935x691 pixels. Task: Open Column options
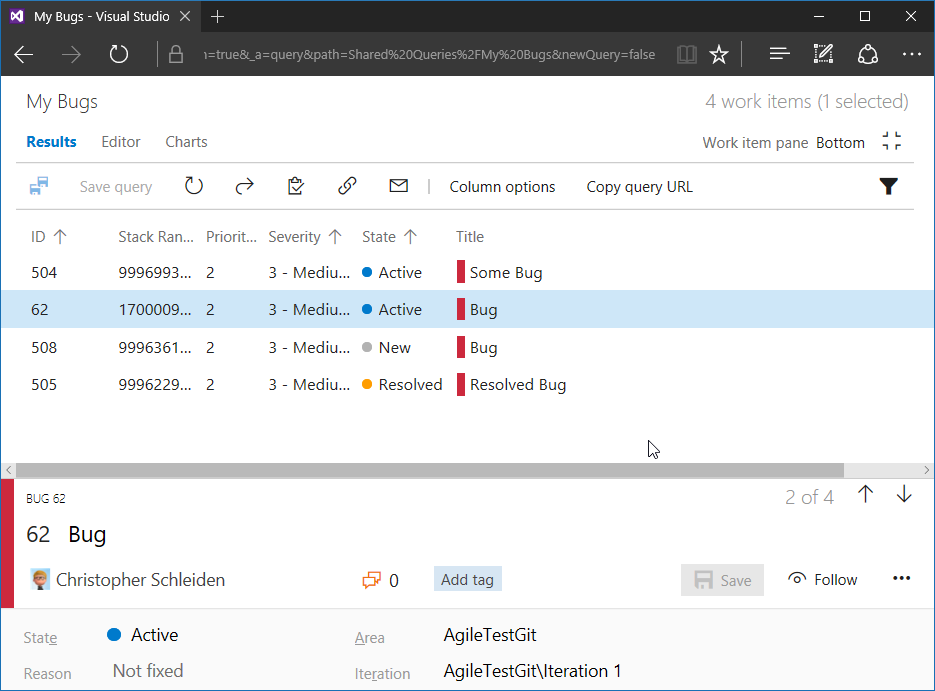(502, 187)
